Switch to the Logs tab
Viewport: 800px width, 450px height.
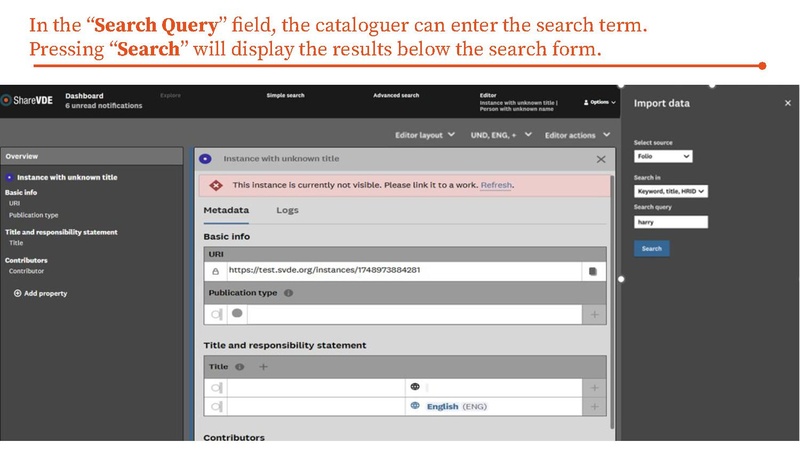pos(287,210)
